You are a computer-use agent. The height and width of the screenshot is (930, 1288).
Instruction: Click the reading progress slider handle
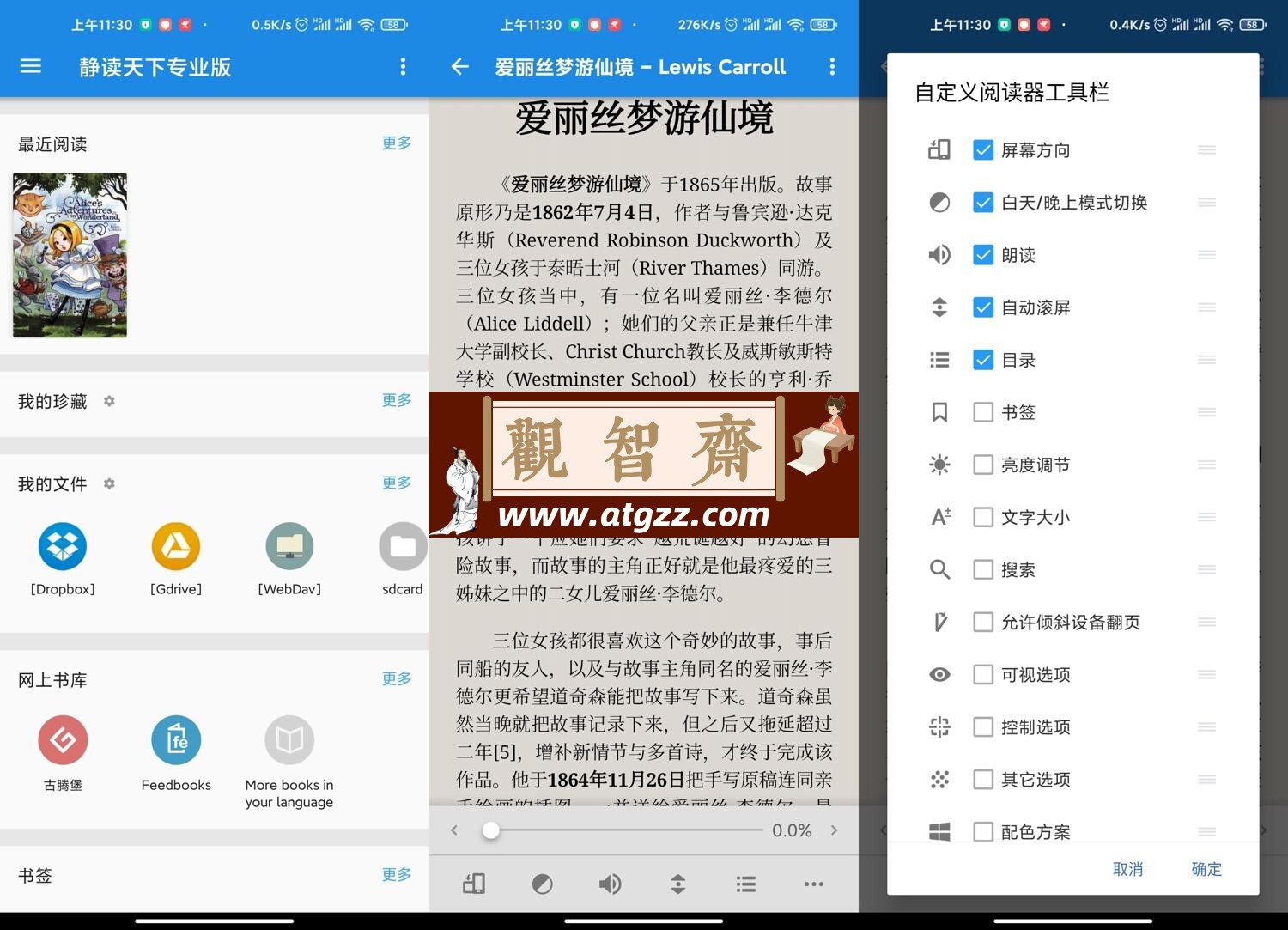(x=491, y=830)
